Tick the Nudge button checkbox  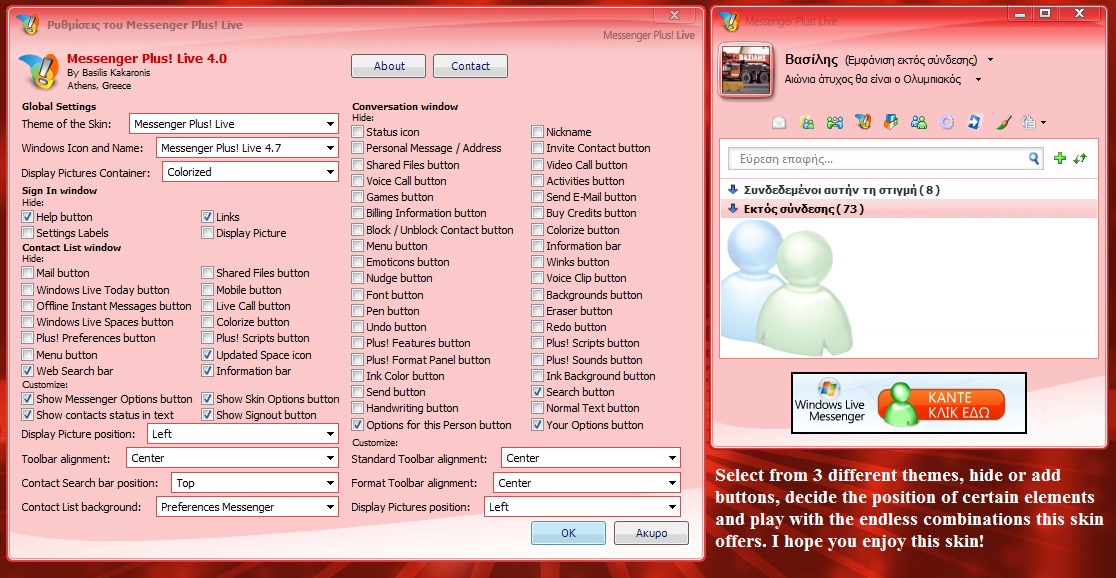357,278
